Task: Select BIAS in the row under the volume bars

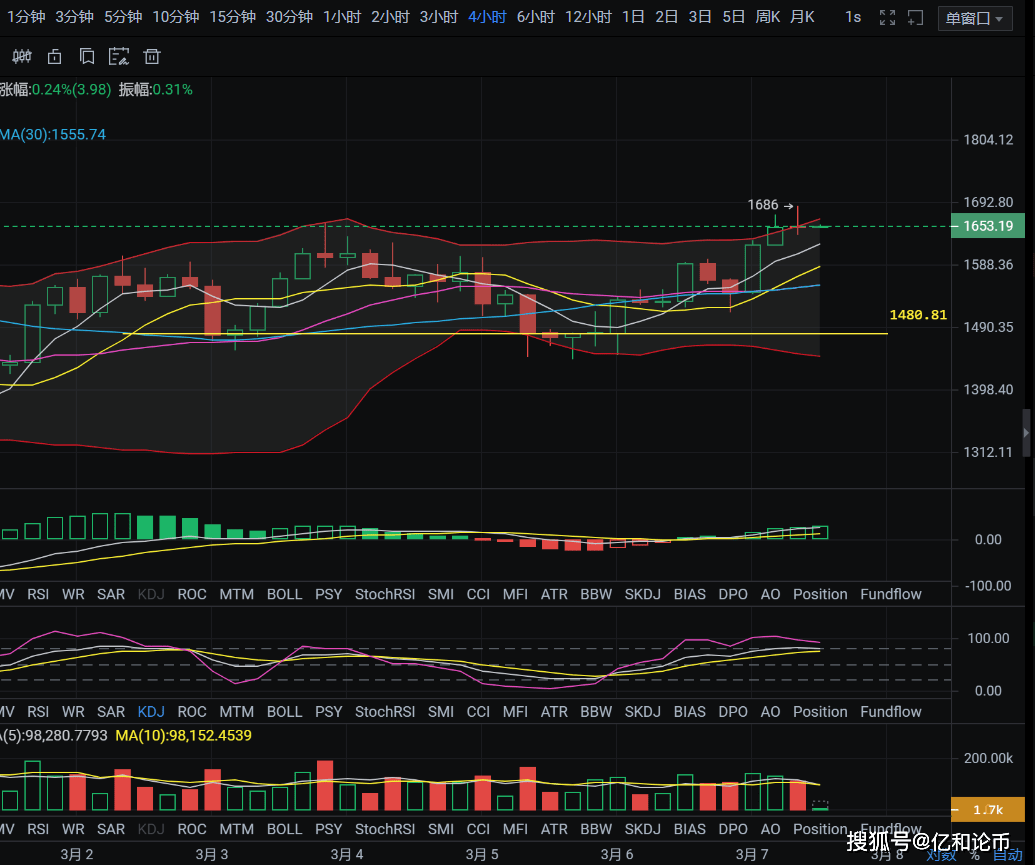Action: tap(689, 829)
